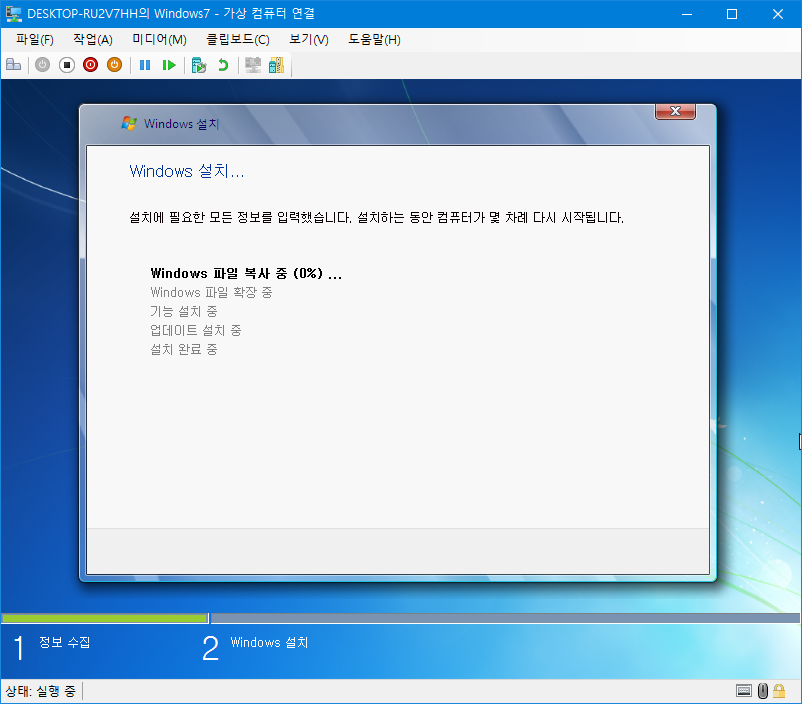This screenshot has width=802, height=704.
Task: Click the '상태: 실행 중' status text
Action: (x=40, y=691)
